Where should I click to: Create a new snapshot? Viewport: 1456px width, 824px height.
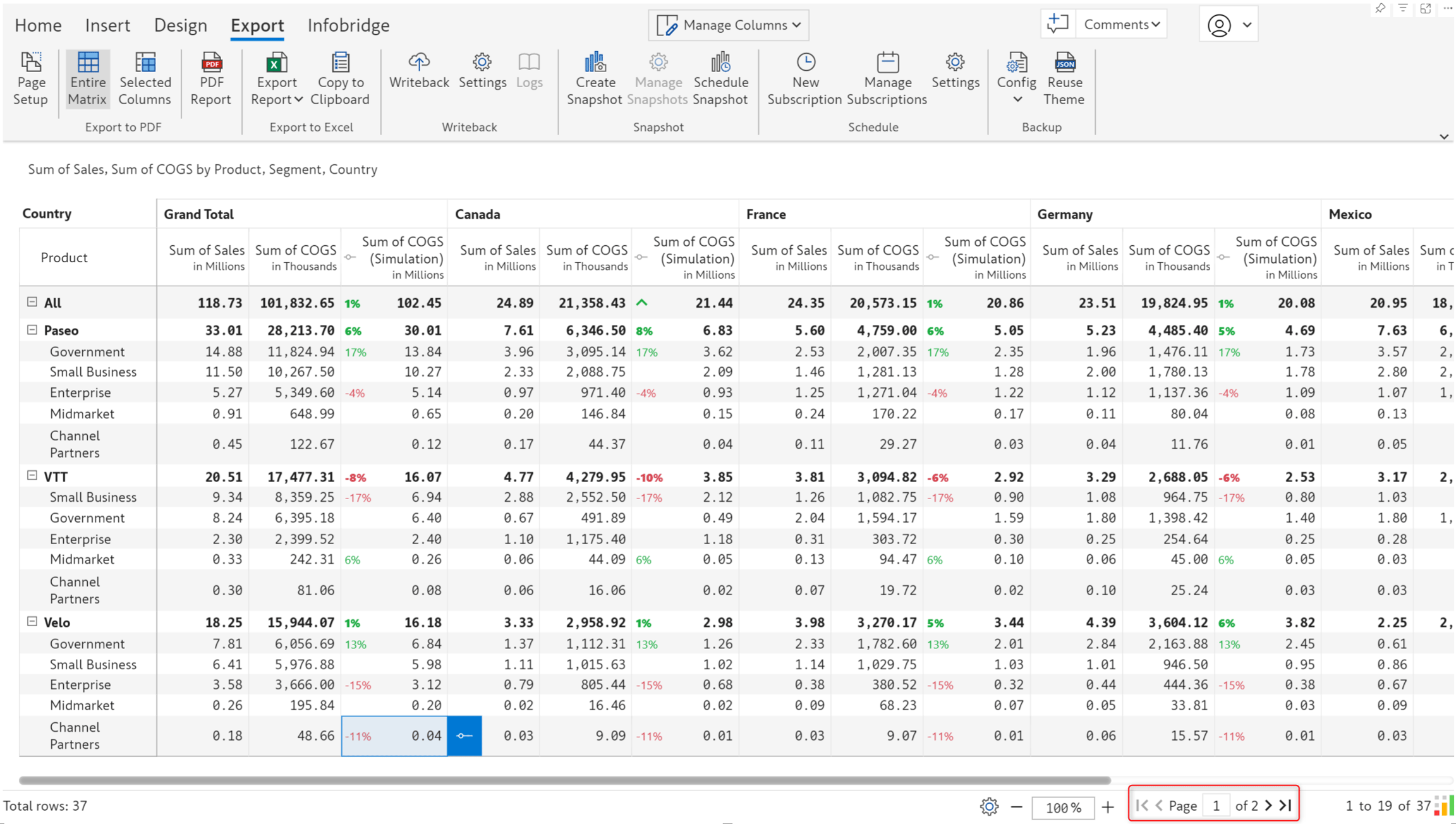tap(595, 79)
